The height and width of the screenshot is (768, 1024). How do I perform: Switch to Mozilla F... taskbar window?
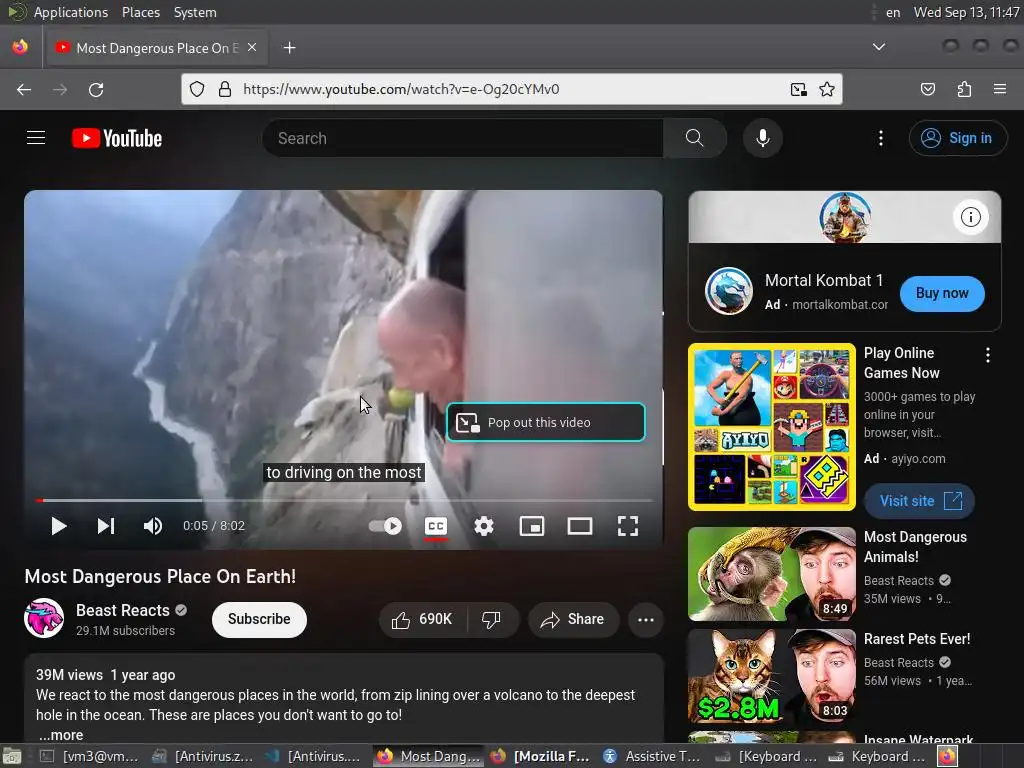click(541, 756)
